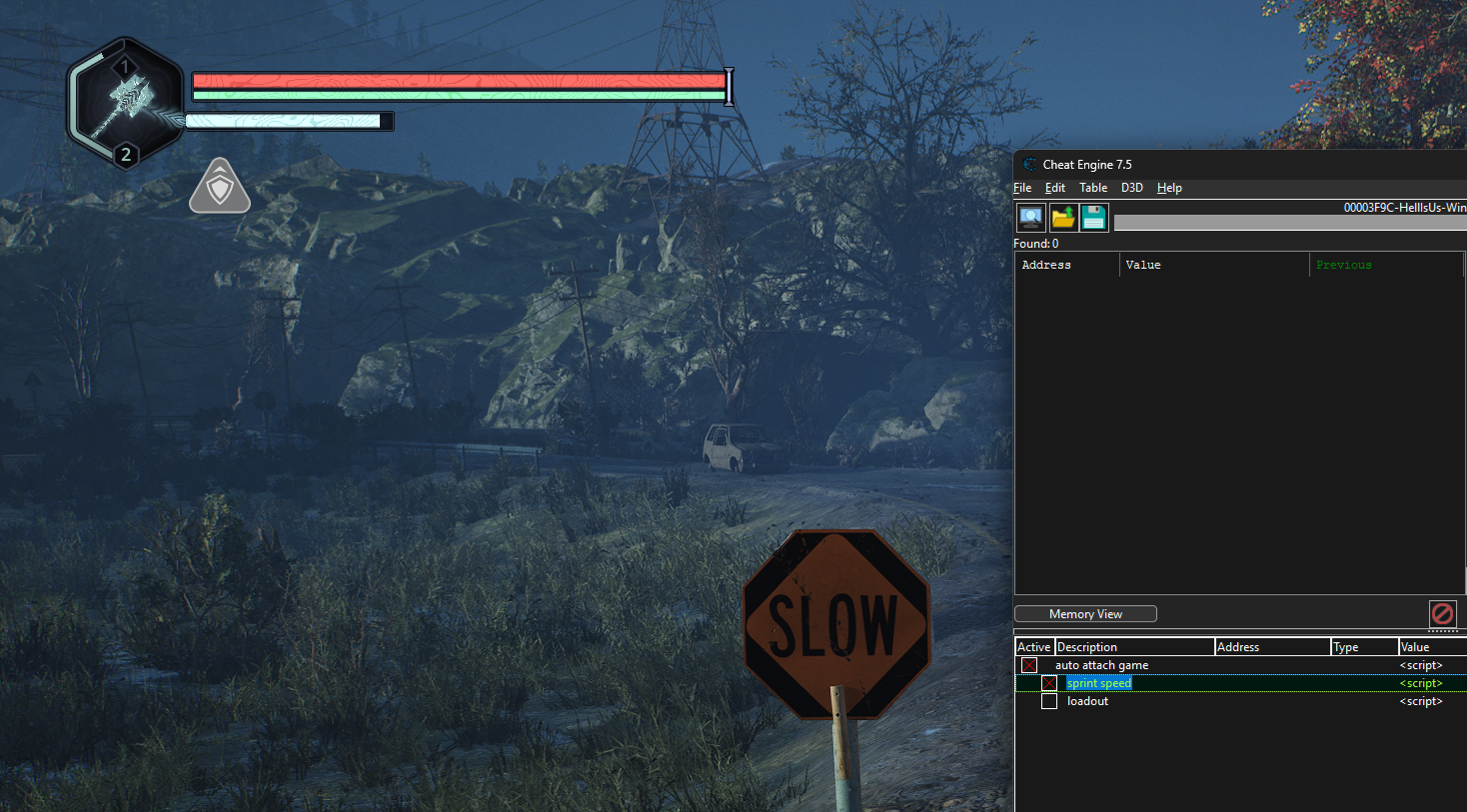Click the <script> value of auto attach game
Screen dimensions: 1467x812
click(1421, 665)
